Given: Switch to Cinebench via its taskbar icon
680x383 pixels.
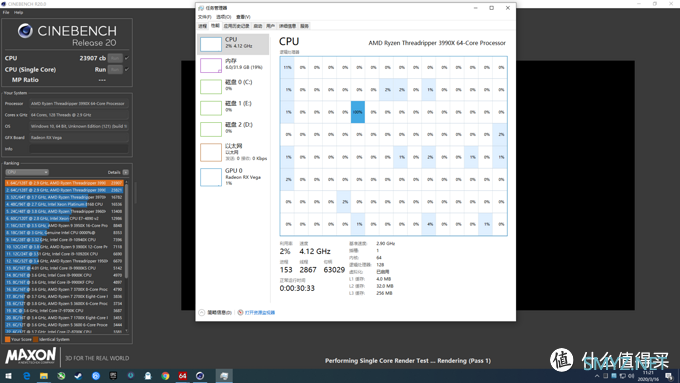Looking at the screenshot, I should (x=200, y=376).
